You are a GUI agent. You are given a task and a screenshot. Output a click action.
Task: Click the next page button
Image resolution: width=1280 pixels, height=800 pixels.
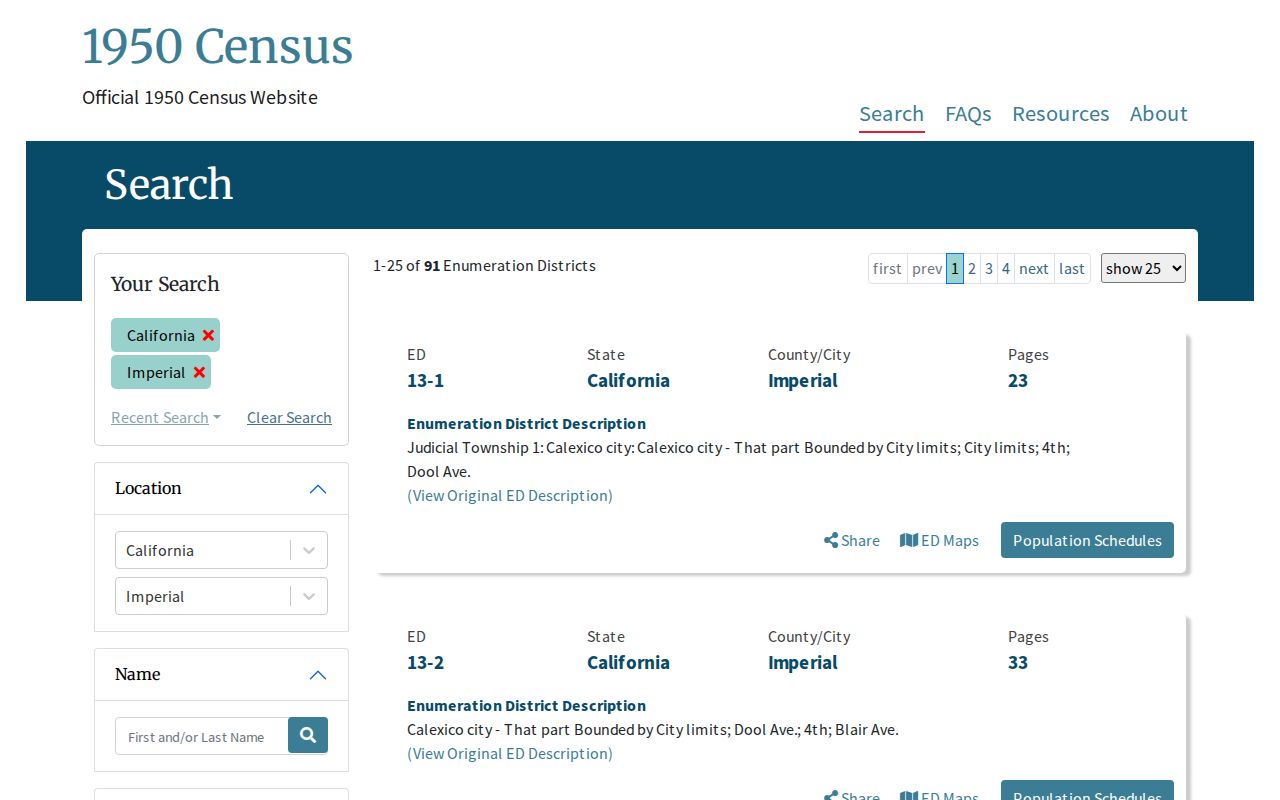1034,268
